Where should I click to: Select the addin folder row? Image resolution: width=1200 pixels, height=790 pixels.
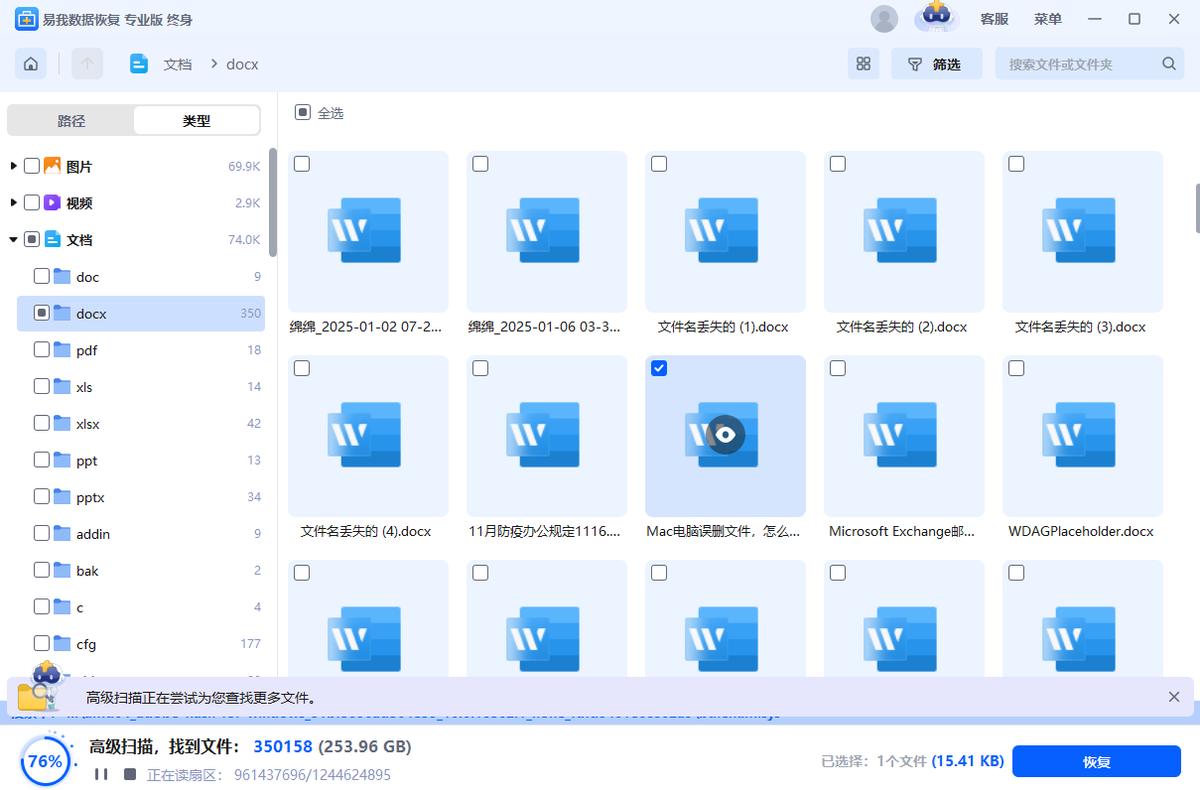click(x=141, y=534)
